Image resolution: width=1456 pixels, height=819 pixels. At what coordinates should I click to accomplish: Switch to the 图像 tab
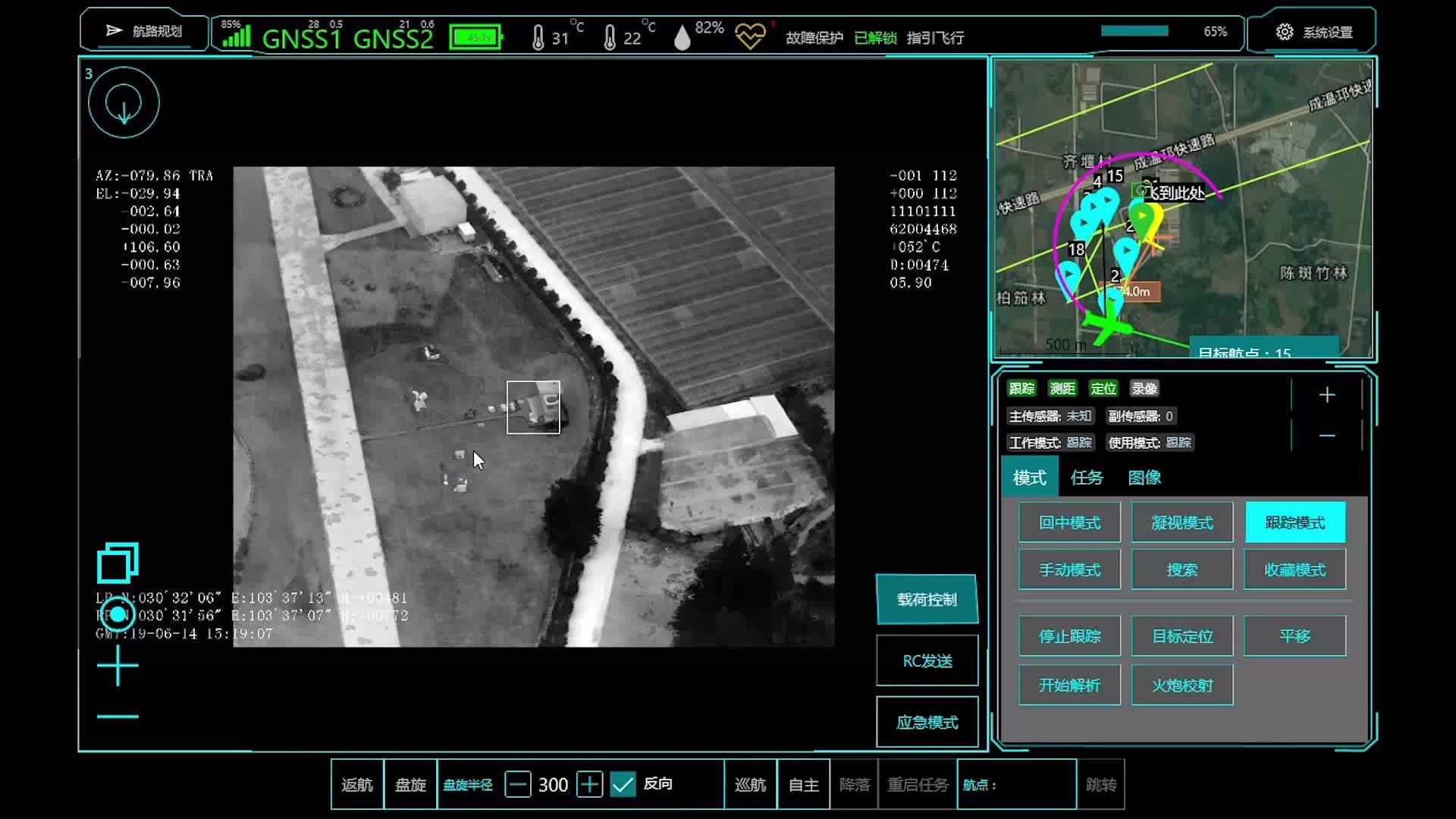click(1144, 478)
